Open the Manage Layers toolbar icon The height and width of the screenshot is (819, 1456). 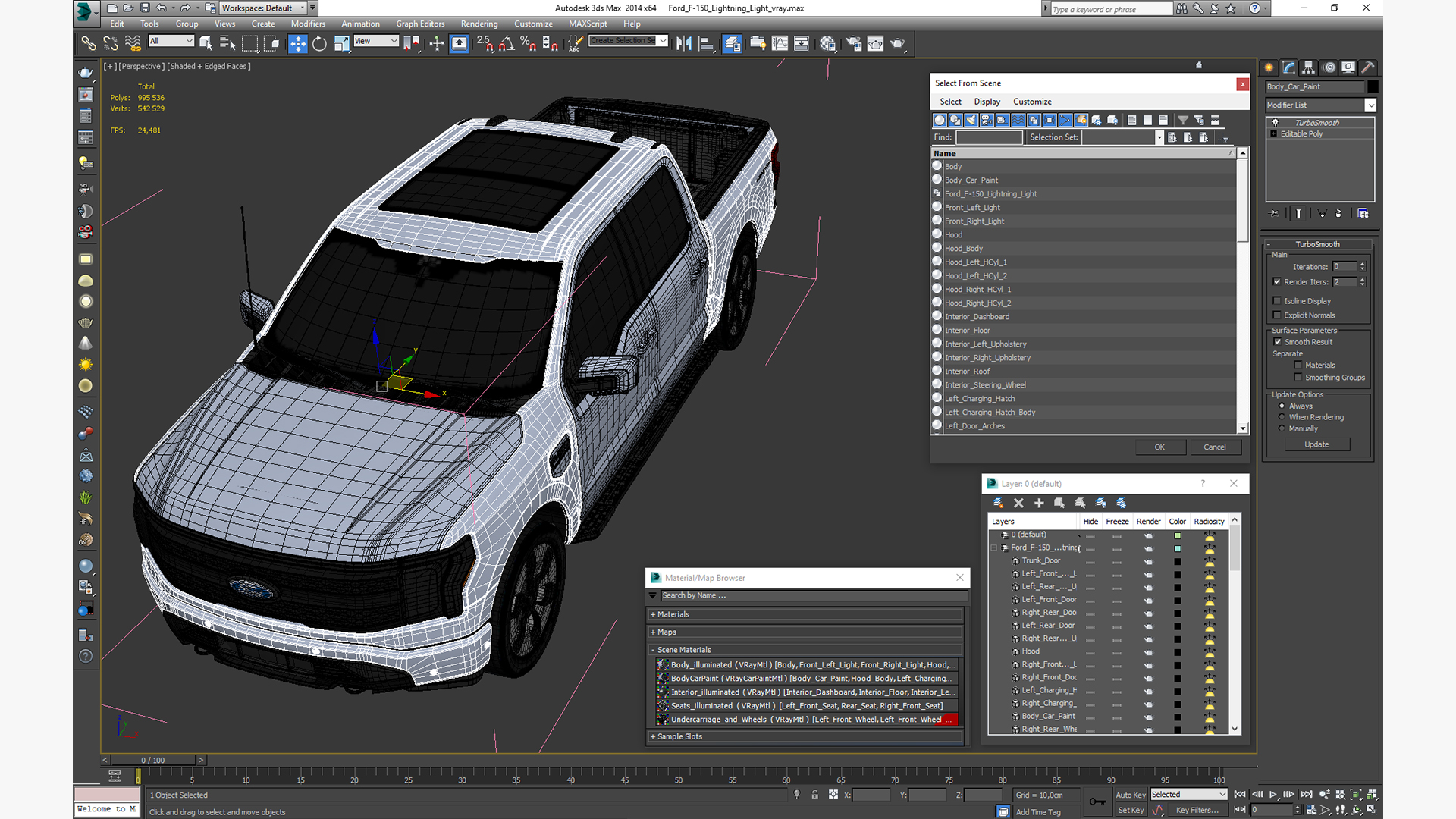click(x=732, y=44)
